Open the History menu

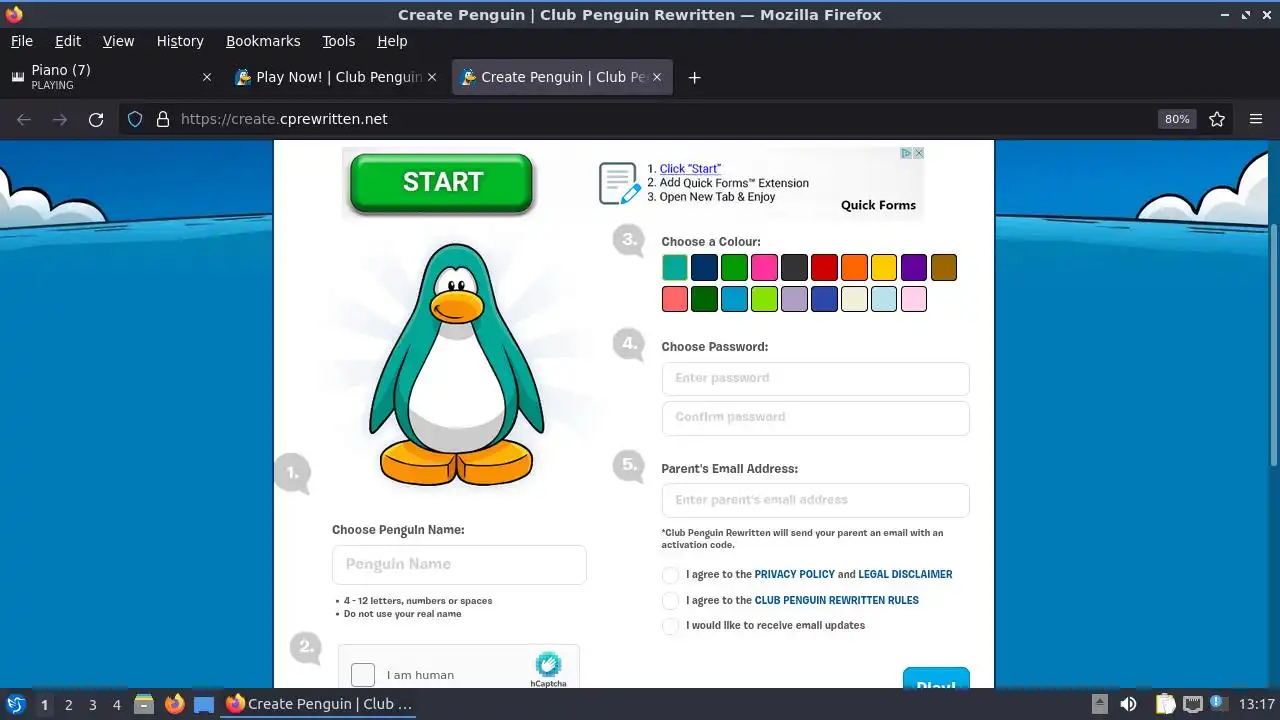pos(180,41)
